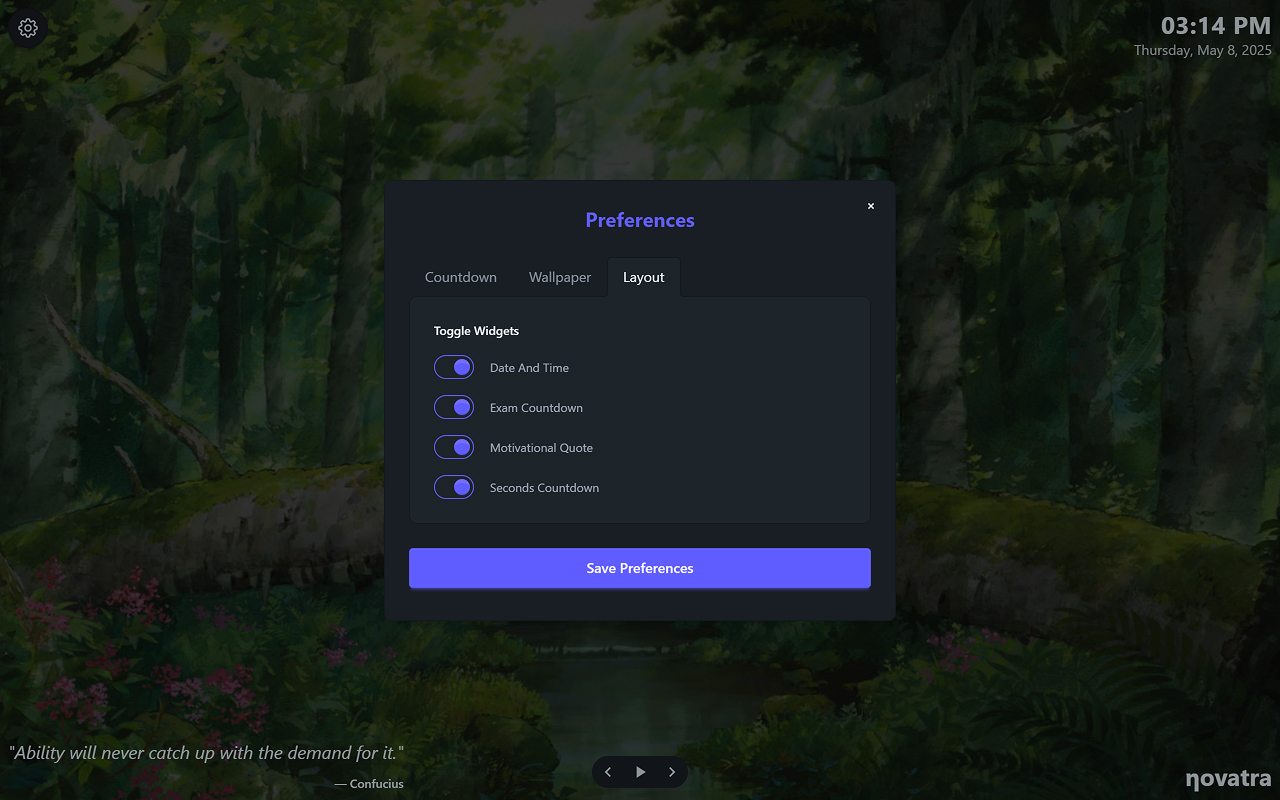Image resolution: width=1280 pixels, height=800 pixels.
Task: Click the Toggle Widgets section label
Action: click(476, 331)
